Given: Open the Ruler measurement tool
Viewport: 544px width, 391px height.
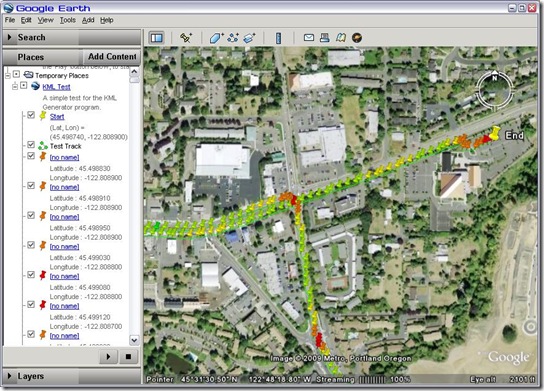Looking at the screenshot, I should pyautogui.click(x=278, y=38).
